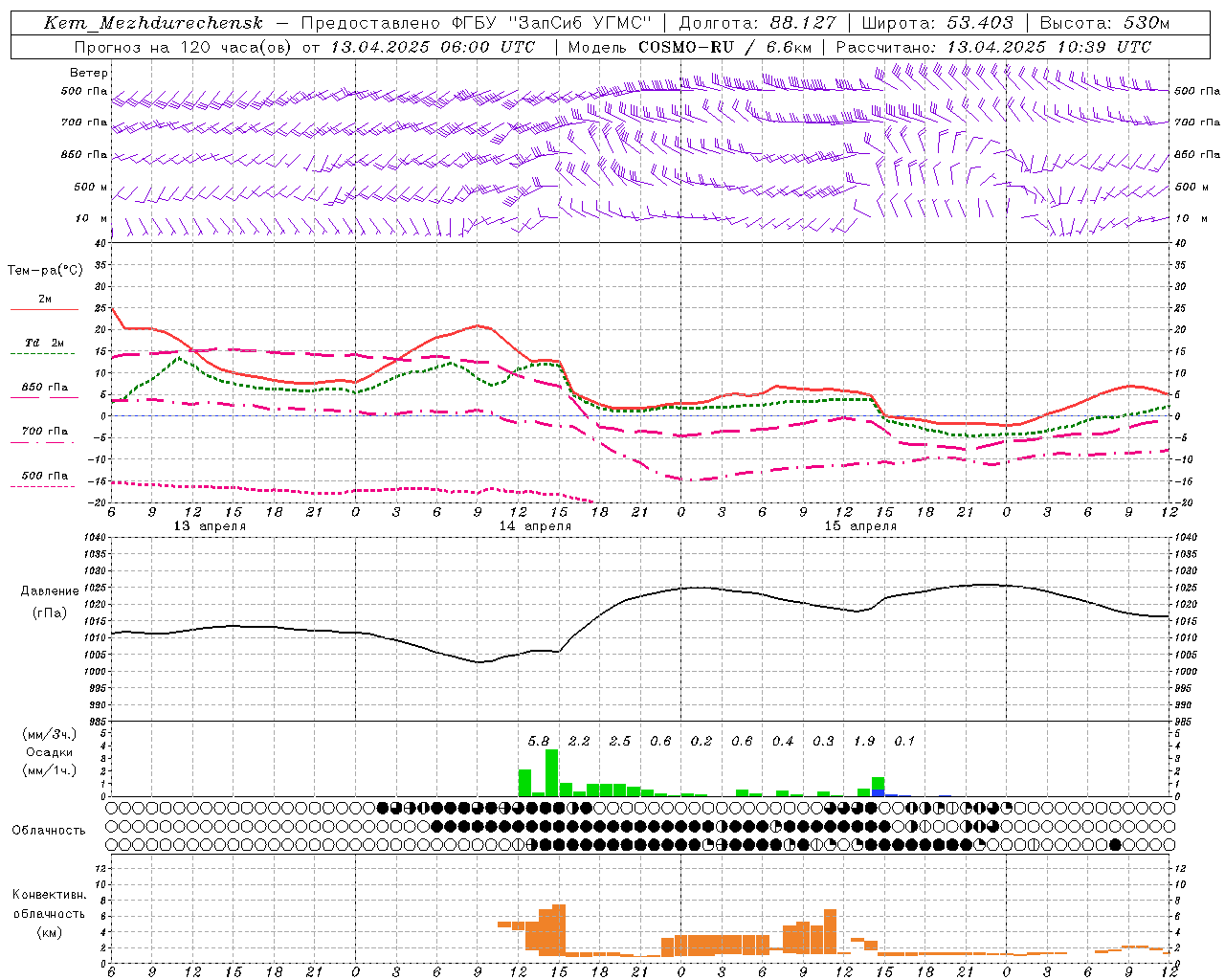Click the tallest green precipitation bar

coord(551,773)
